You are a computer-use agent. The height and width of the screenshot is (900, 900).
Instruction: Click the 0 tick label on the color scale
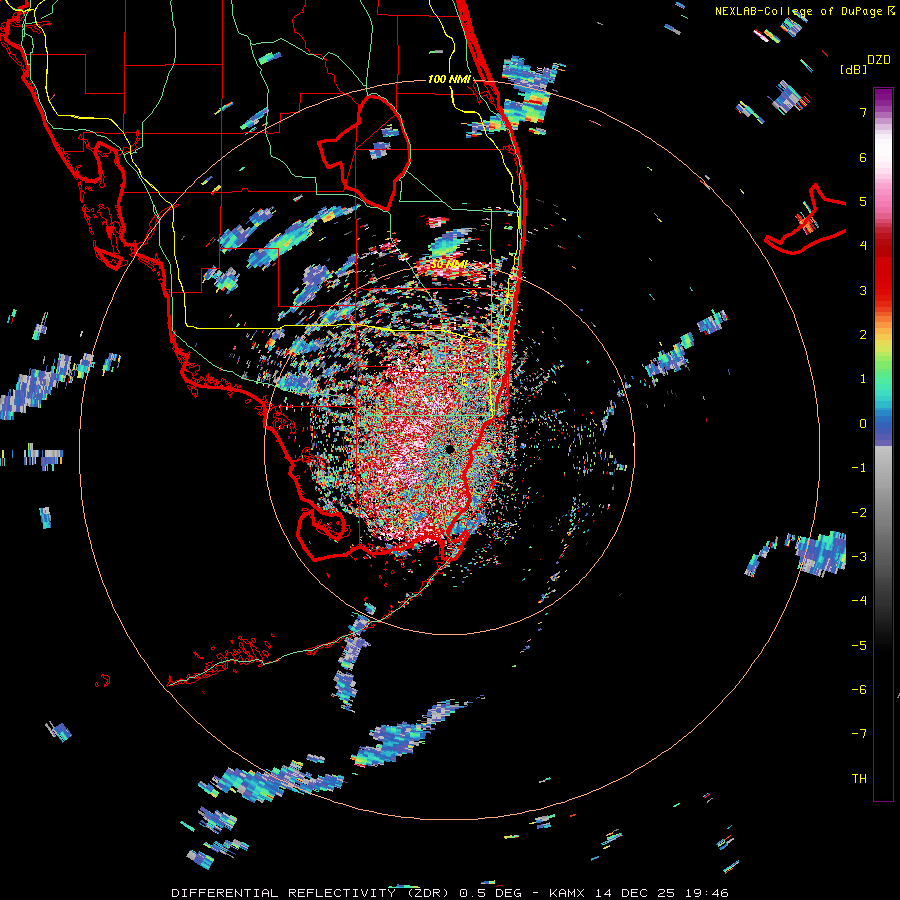pos(863,424)
